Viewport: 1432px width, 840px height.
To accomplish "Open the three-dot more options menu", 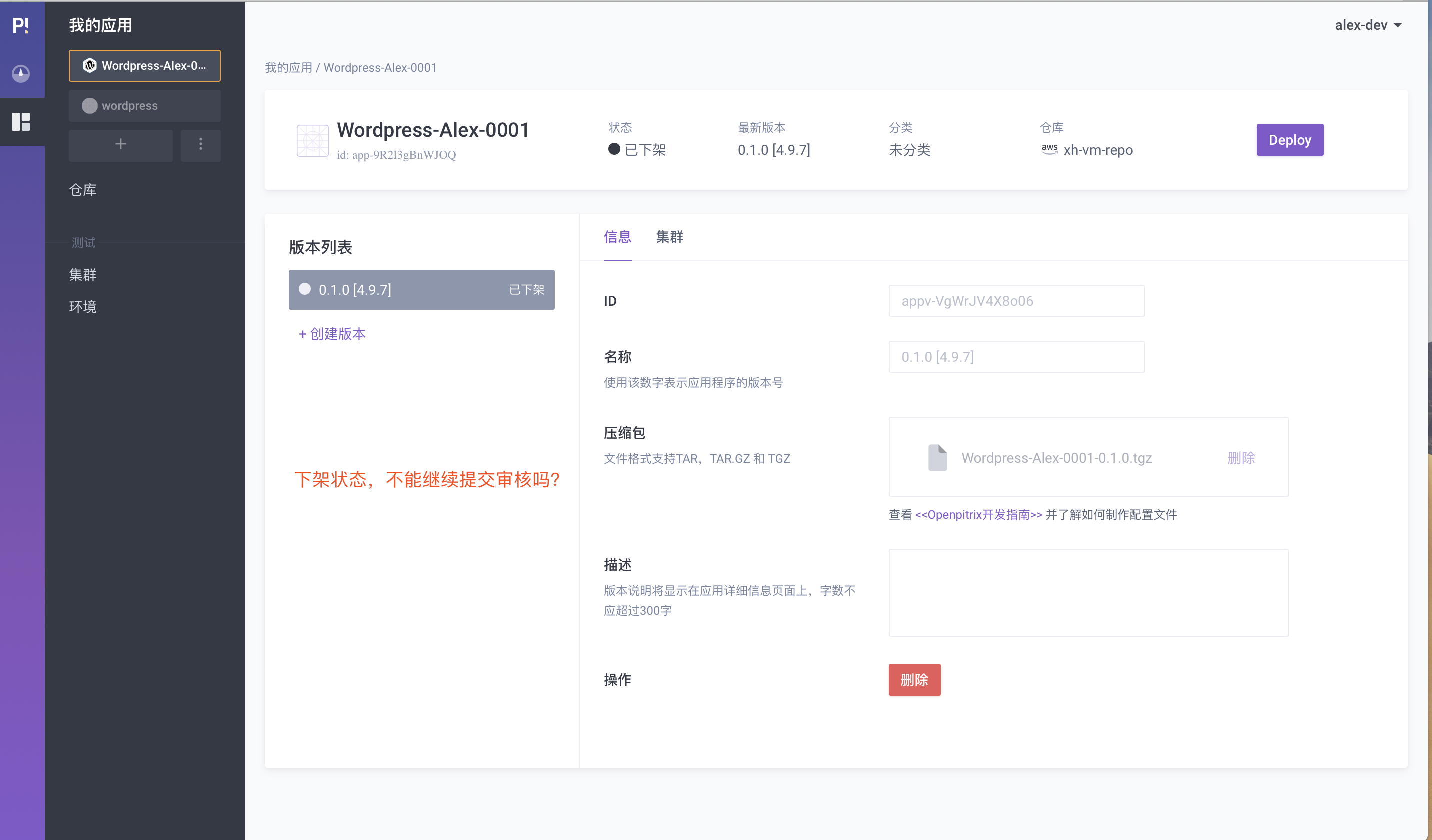I will click(x=200, y=145).
